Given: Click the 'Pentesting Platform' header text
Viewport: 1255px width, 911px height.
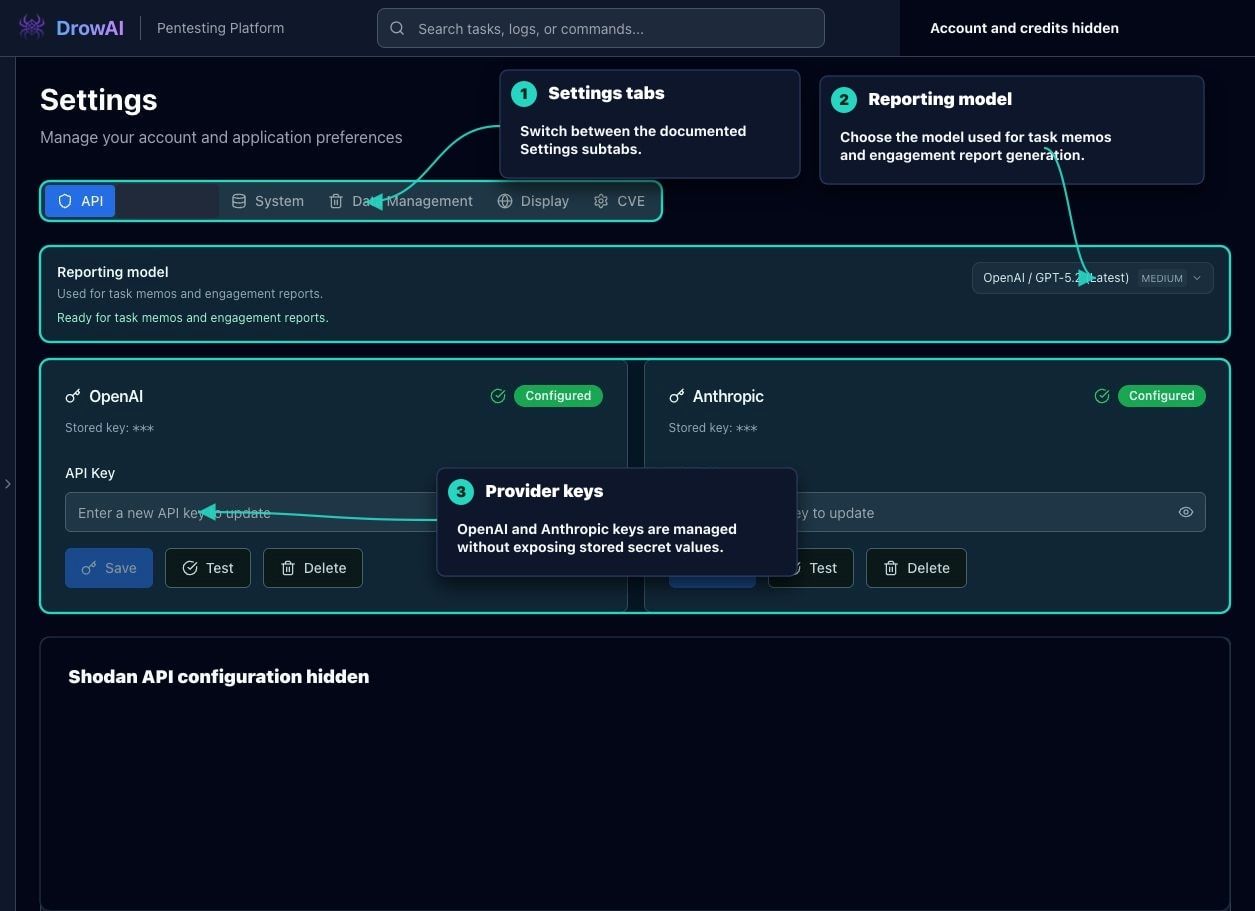Looking at the screenshot, I should point(221,28).
